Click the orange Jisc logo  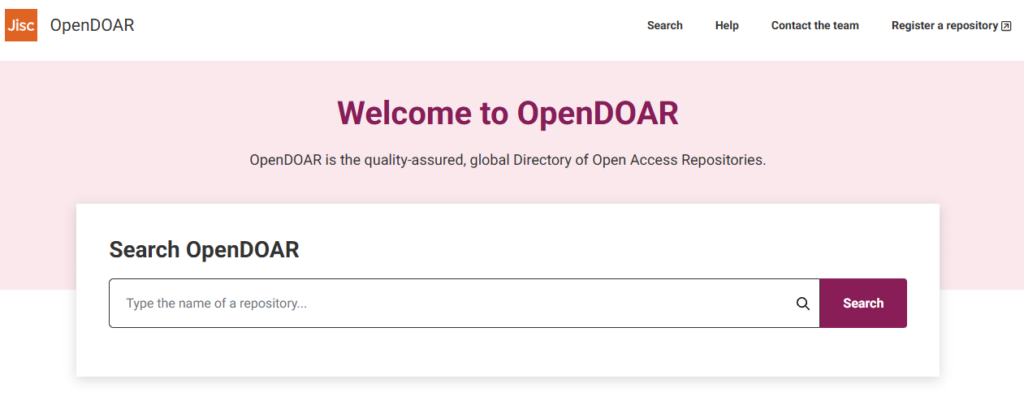[21, 25]
